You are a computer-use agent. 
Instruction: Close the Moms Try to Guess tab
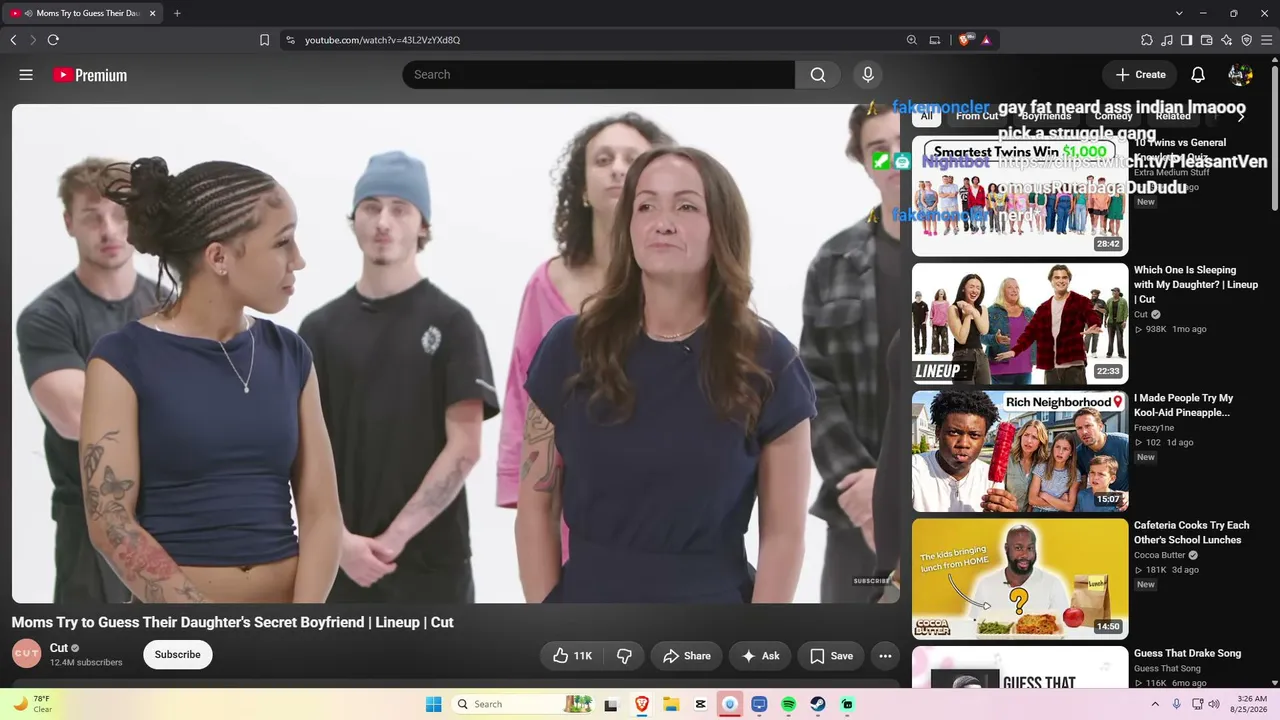point(153,13)
